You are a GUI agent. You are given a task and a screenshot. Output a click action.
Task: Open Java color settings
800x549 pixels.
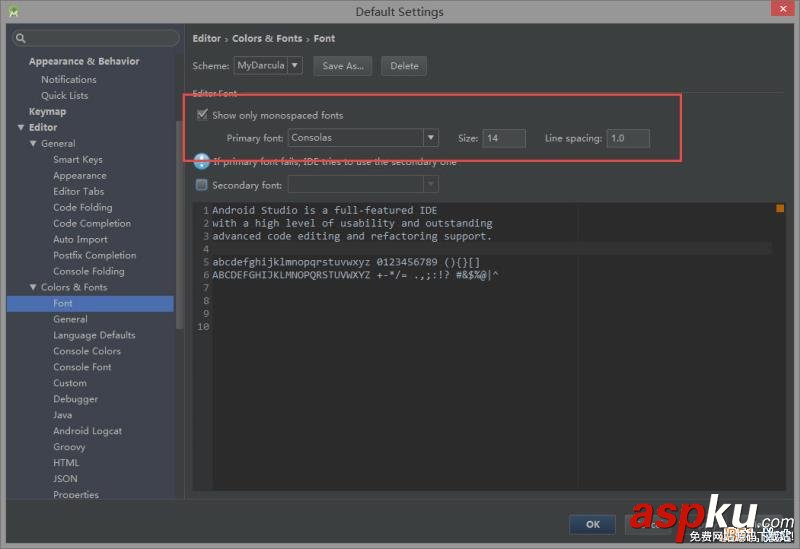[x=63, y=415]
